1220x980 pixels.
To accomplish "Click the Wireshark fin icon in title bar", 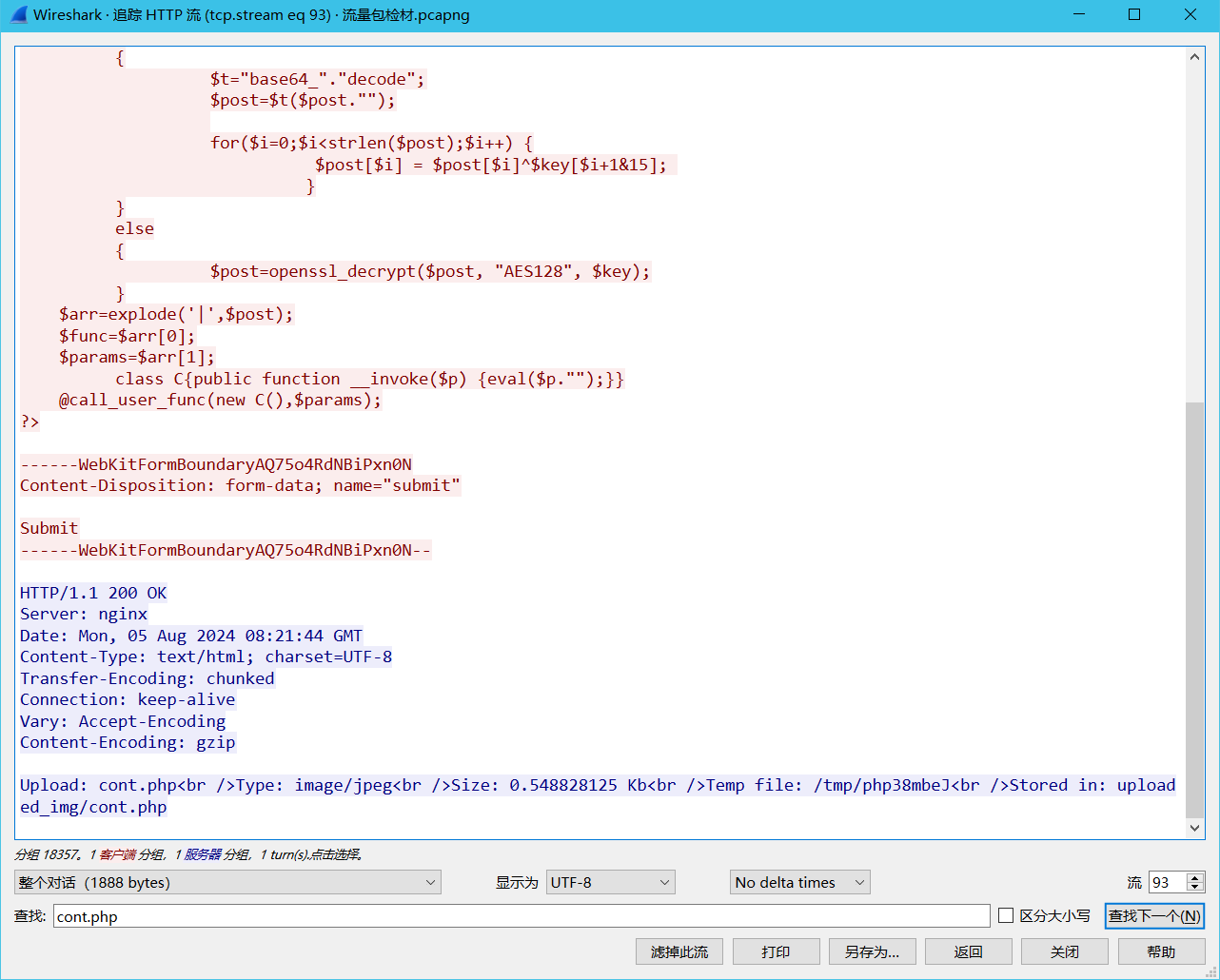I will pyautogui.click(x=18, y=14).
